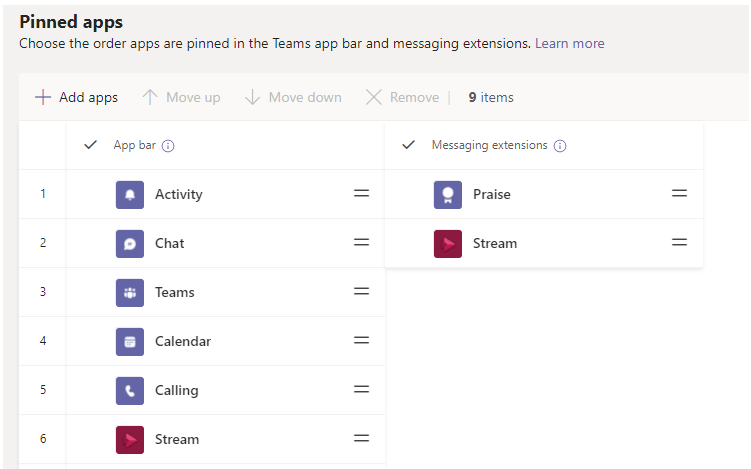Image resolution: width=751 pixels, height=469 pixels.
Task: Click the Calling phone icon
Action: [x=130, y=390]
